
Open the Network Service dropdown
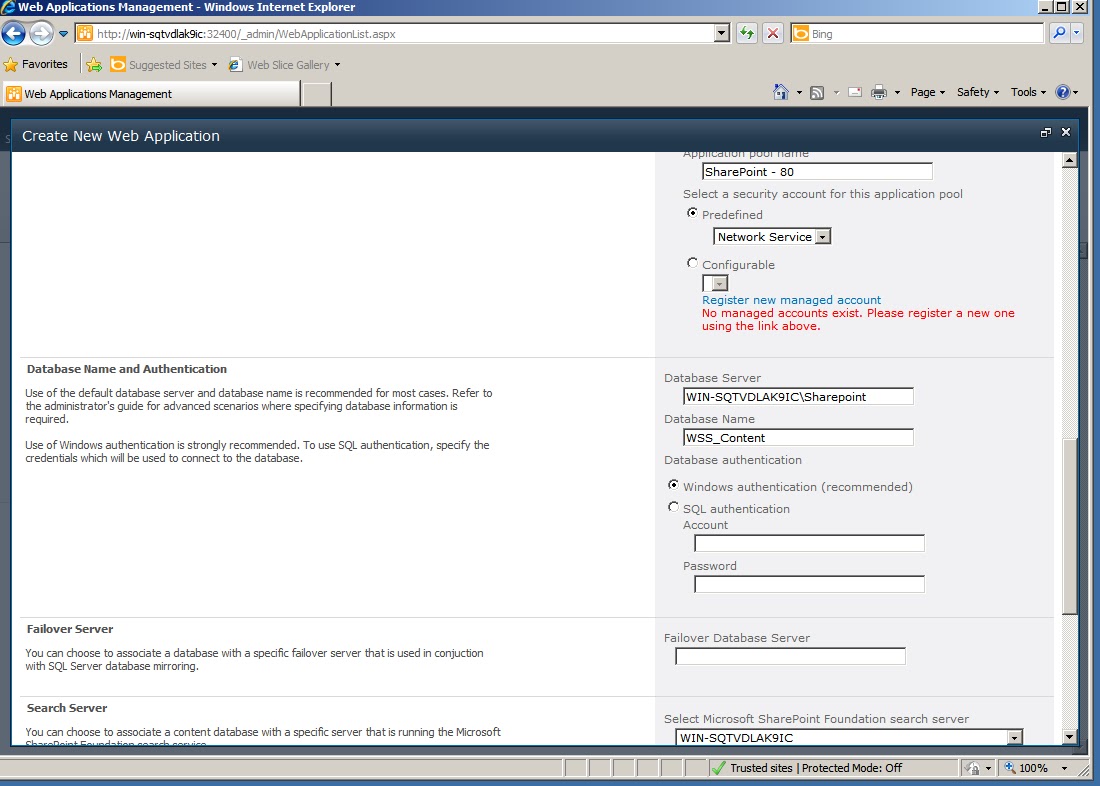click(x=823, y=236)
